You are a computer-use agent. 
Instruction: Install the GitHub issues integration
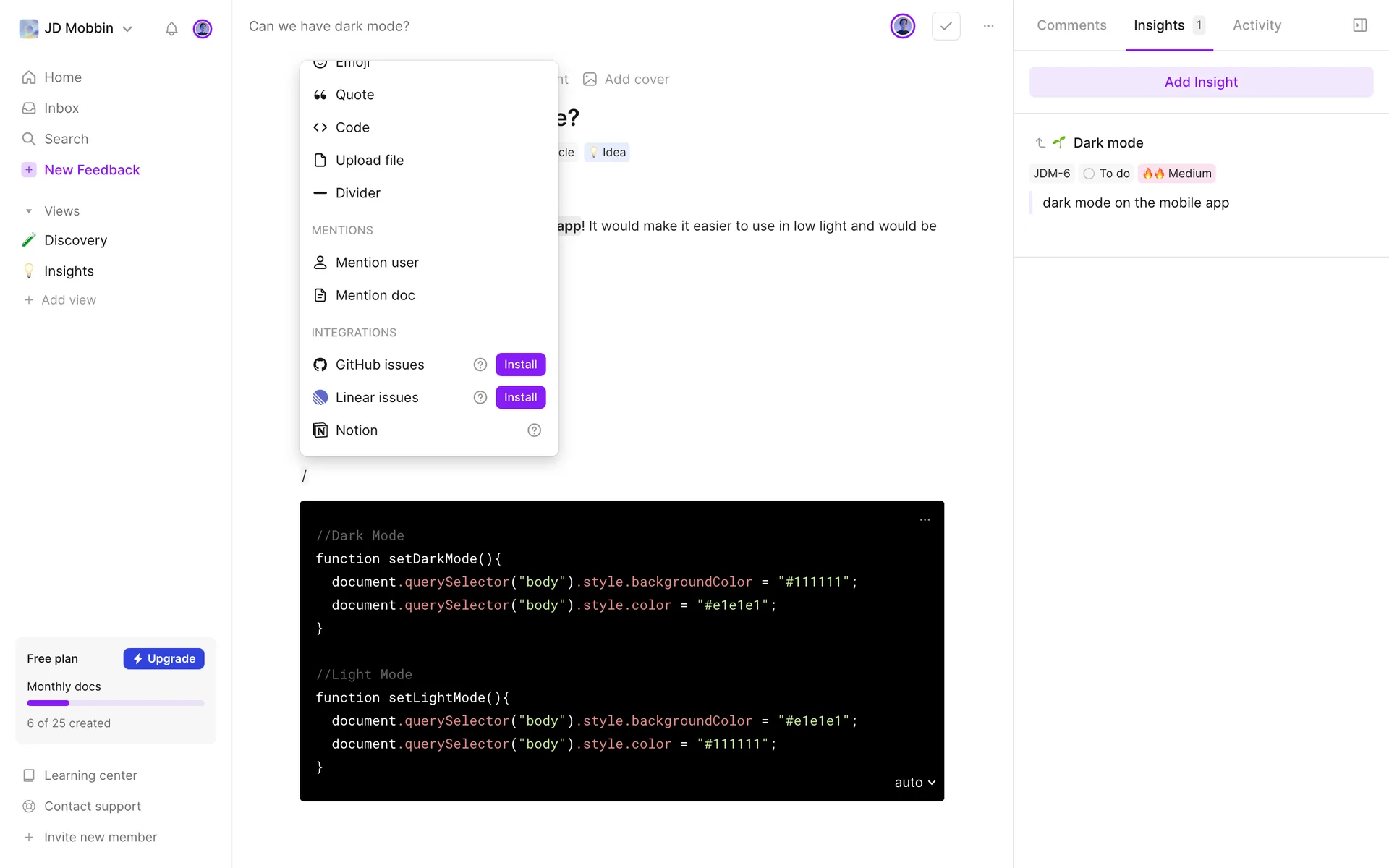click(x=520, y=365)
